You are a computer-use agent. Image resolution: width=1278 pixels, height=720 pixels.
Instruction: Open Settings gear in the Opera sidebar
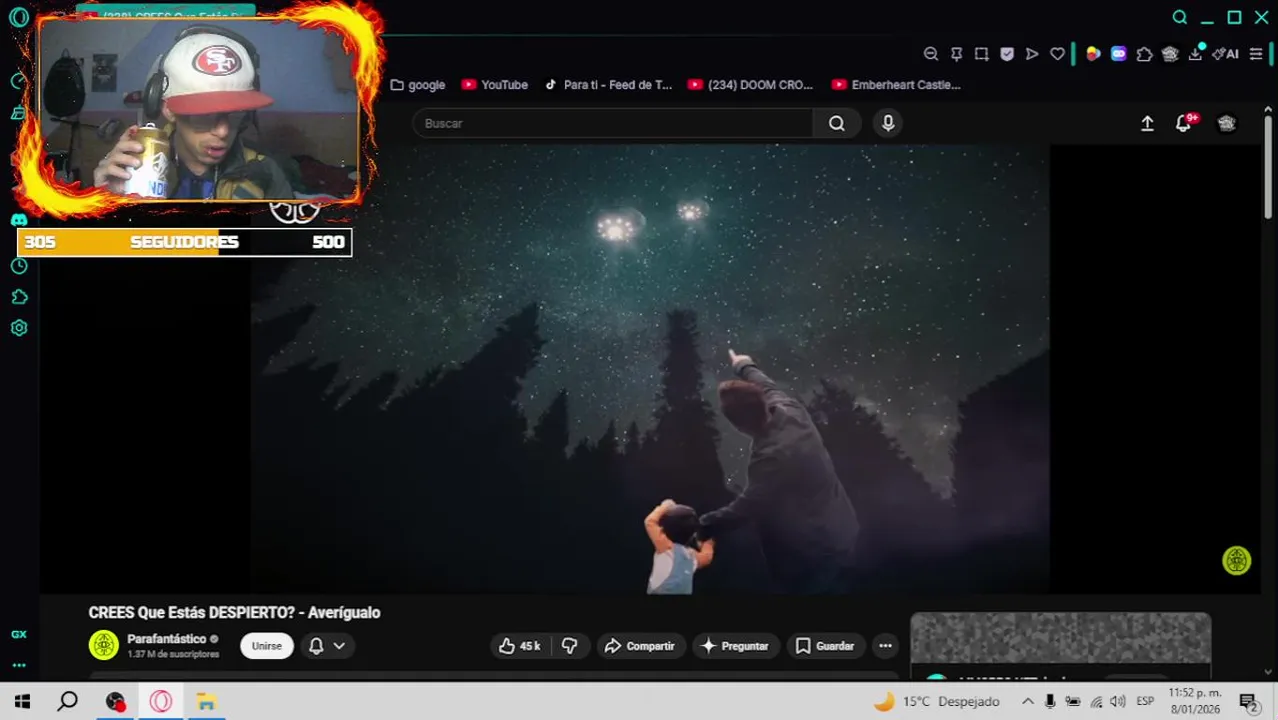(19, 328)
